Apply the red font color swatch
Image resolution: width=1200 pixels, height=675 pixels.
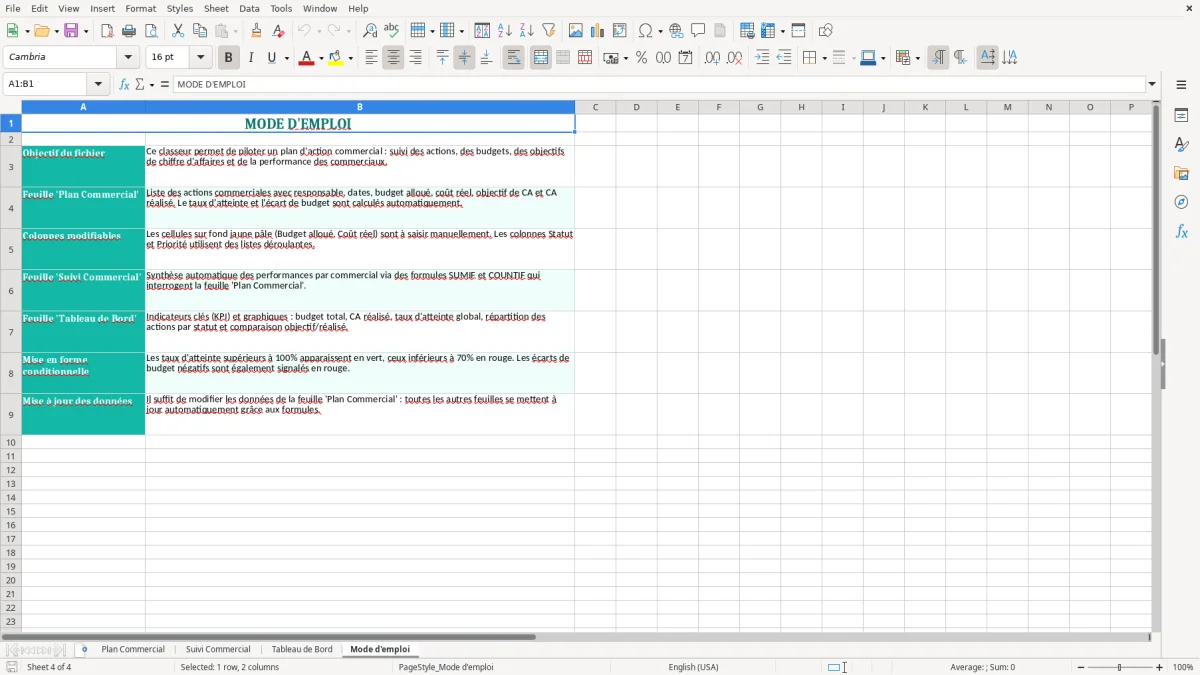tap(306, 58)
